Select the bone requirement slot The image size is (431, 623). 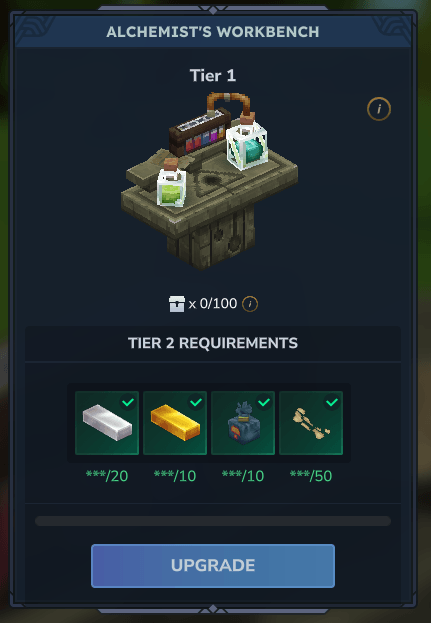(311, 423)
